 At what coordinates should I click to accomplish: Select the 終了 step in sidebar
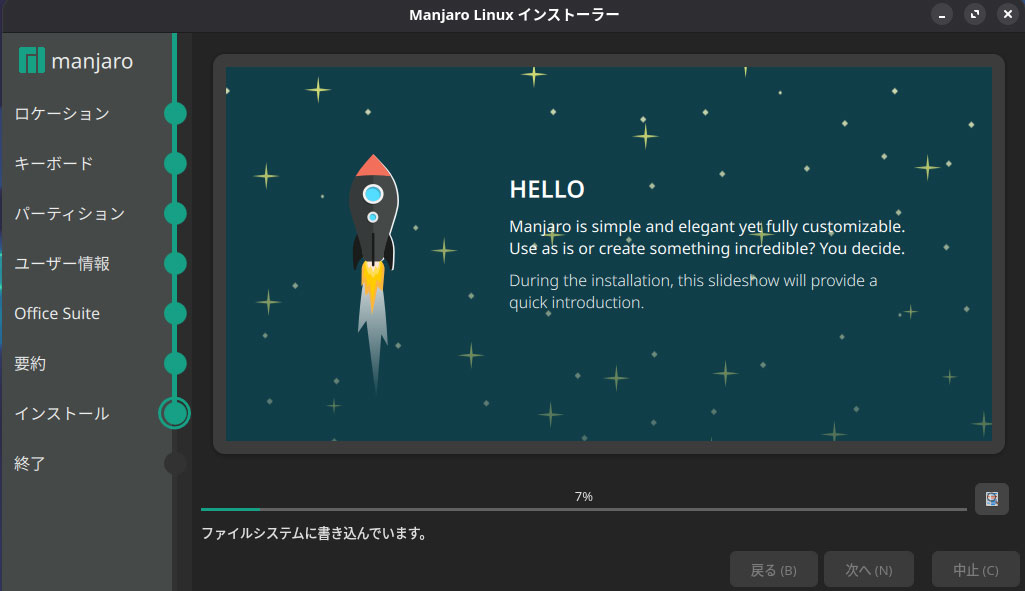click(x=30, y=464)
